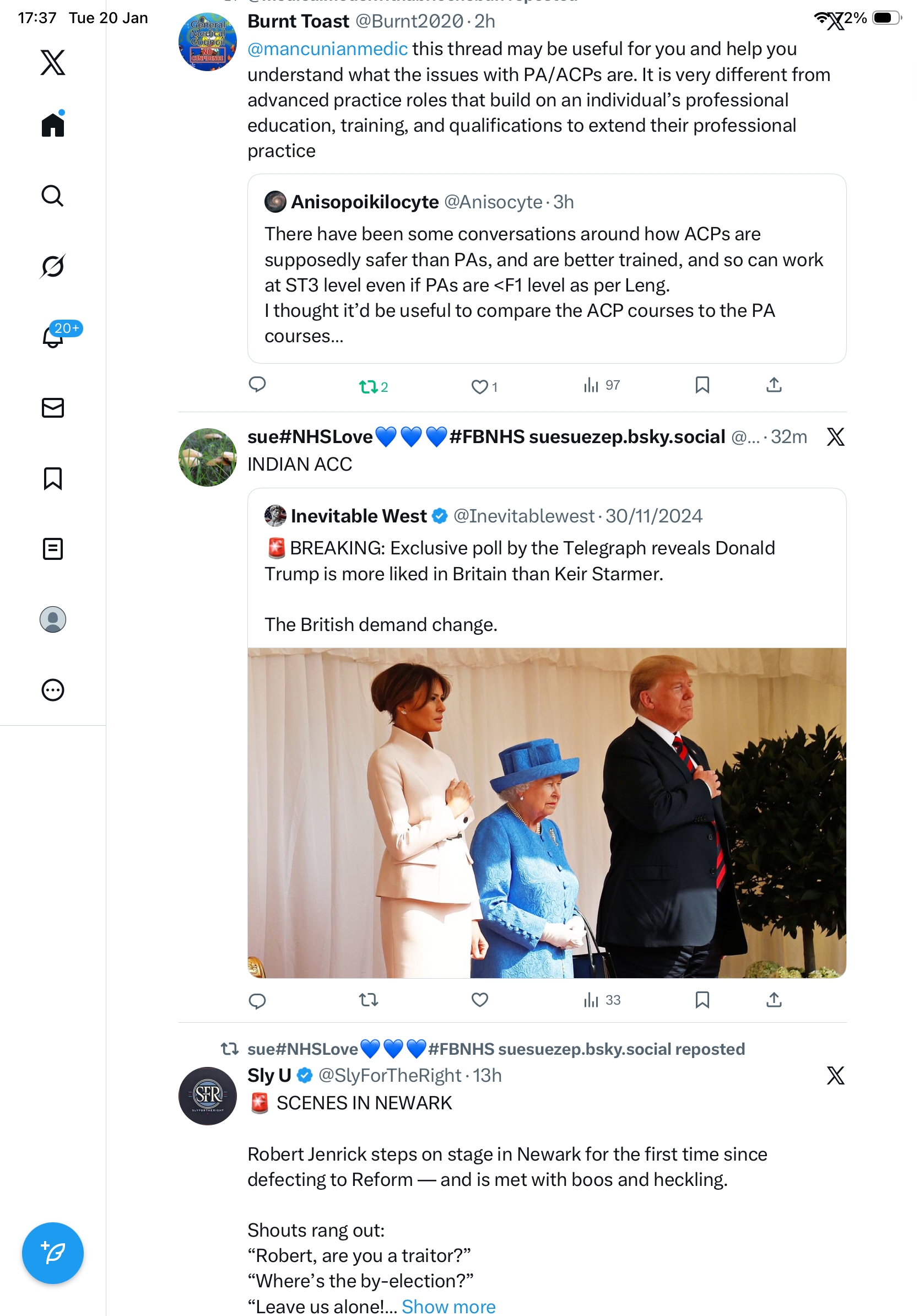Open the More options circle menu
The height and width of the screenshot is (1316, 919).
click(x=53, y=690)
